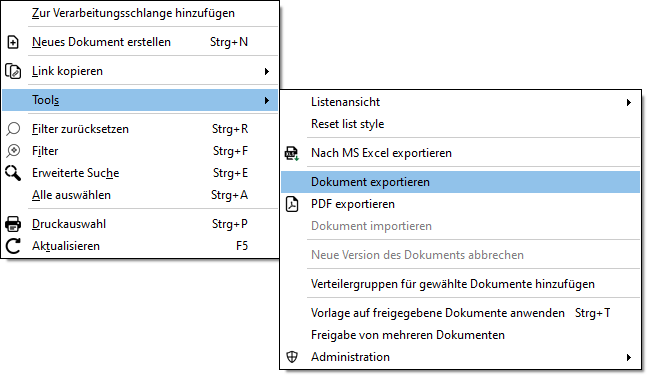Select Alle auswählen entry
This screenshot has height=375, width=647.
click(140, 195)
